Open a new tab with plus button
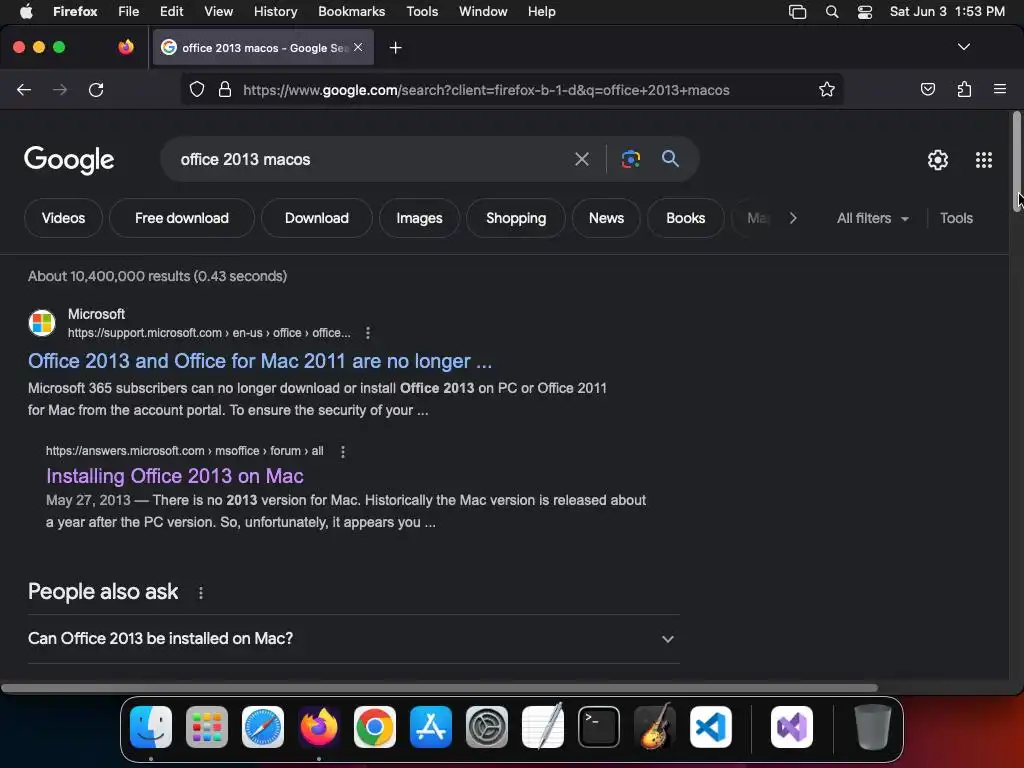The width and height of the screenshot is (1024, 768). point(395,48)
